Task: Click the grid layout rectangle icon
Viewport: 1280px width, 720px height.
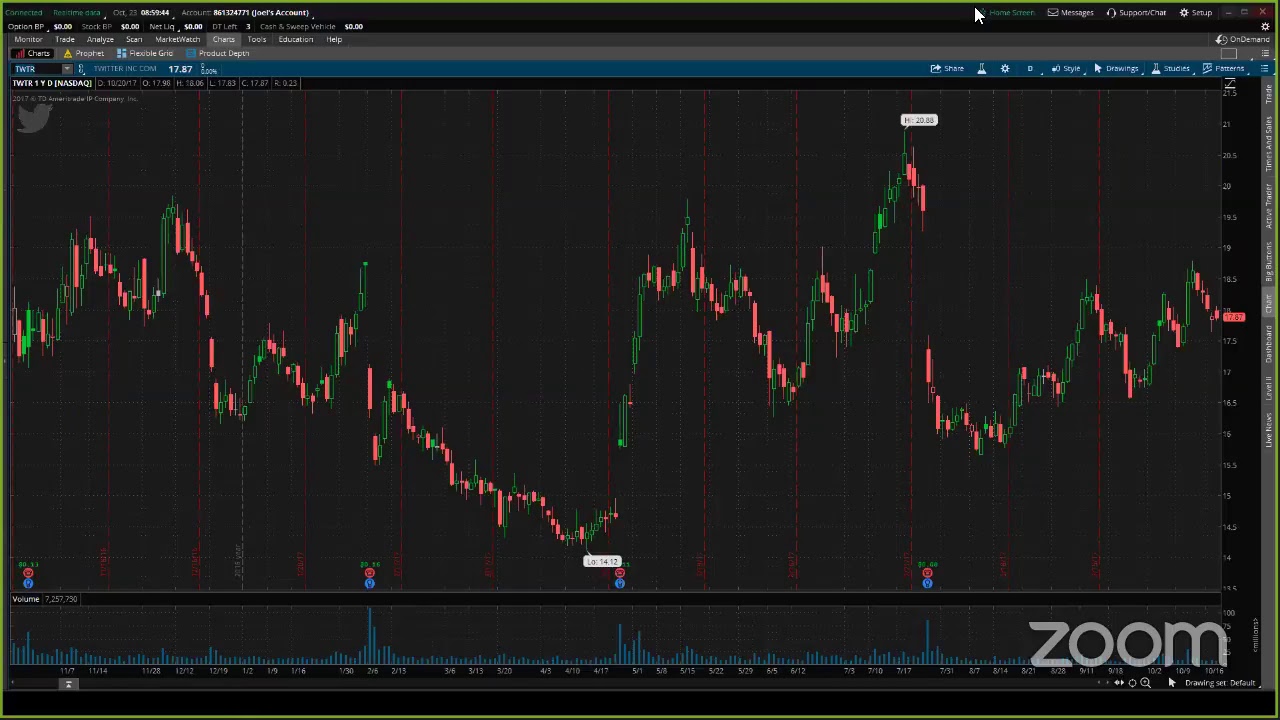Action: 1229,54
